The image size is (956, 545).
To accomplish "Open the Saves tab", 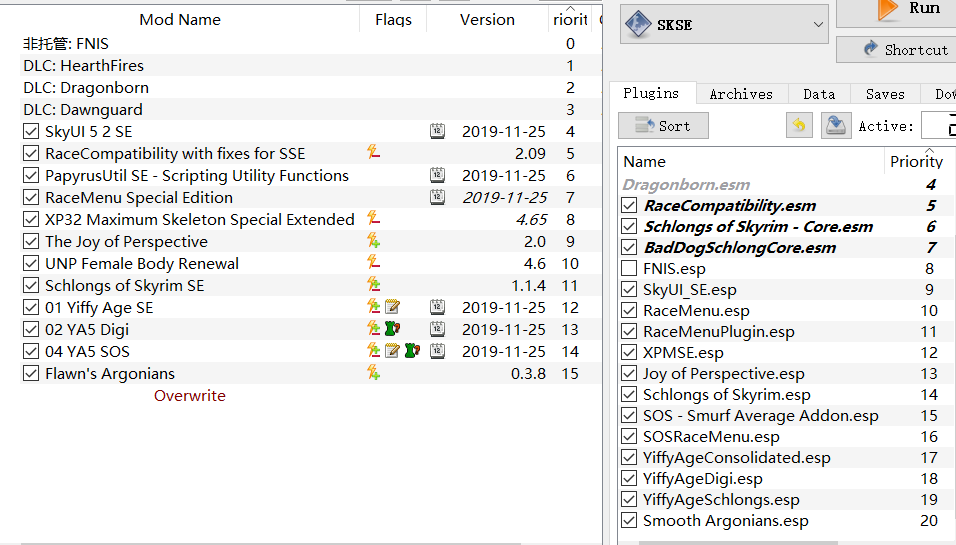I will [x=885, y=94].
